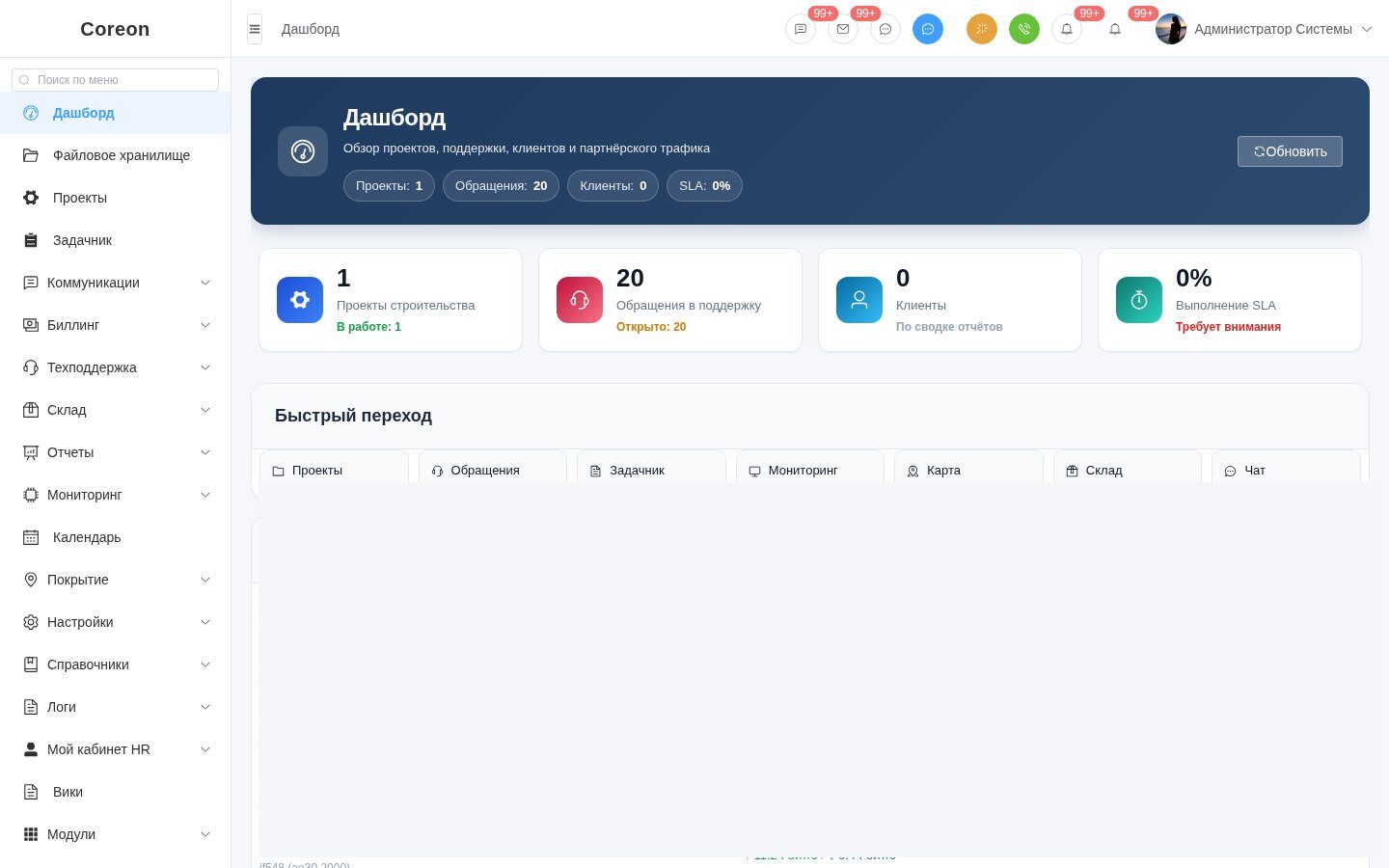Screen dimensions: 1389x868
Task: Click the blue person icon on Клиенты card
Action: pos(859,300)
